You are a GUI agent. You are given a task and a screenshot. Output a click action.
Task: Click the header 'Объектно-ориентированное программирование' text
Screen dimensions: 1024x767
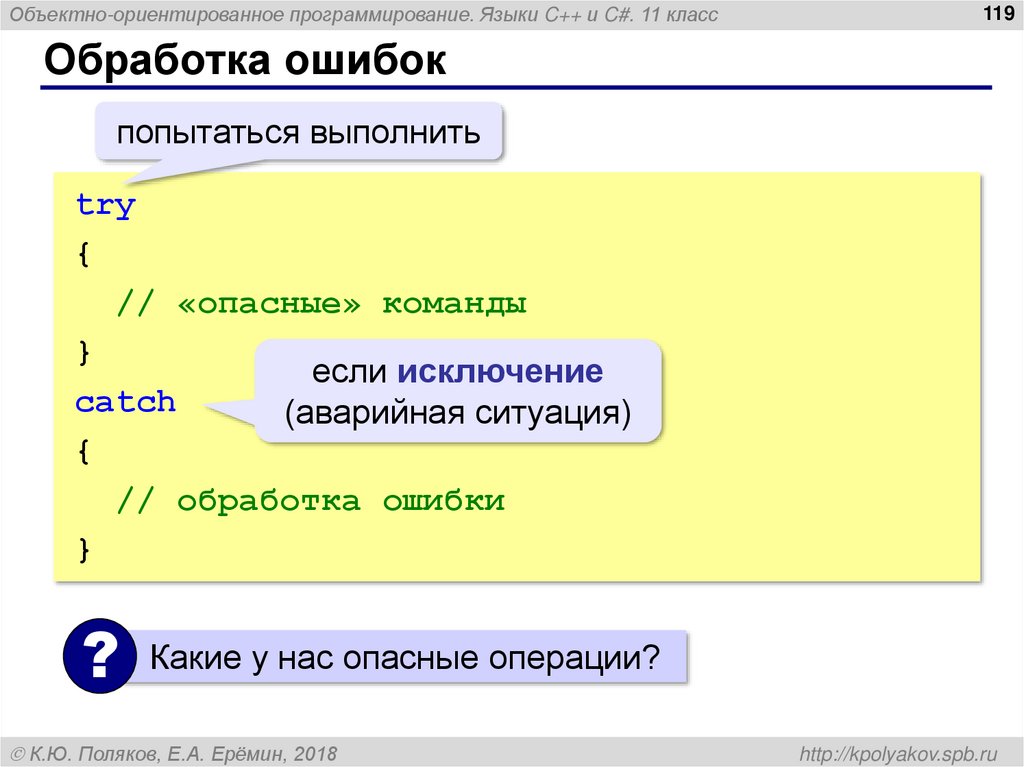tap(241, 14)
